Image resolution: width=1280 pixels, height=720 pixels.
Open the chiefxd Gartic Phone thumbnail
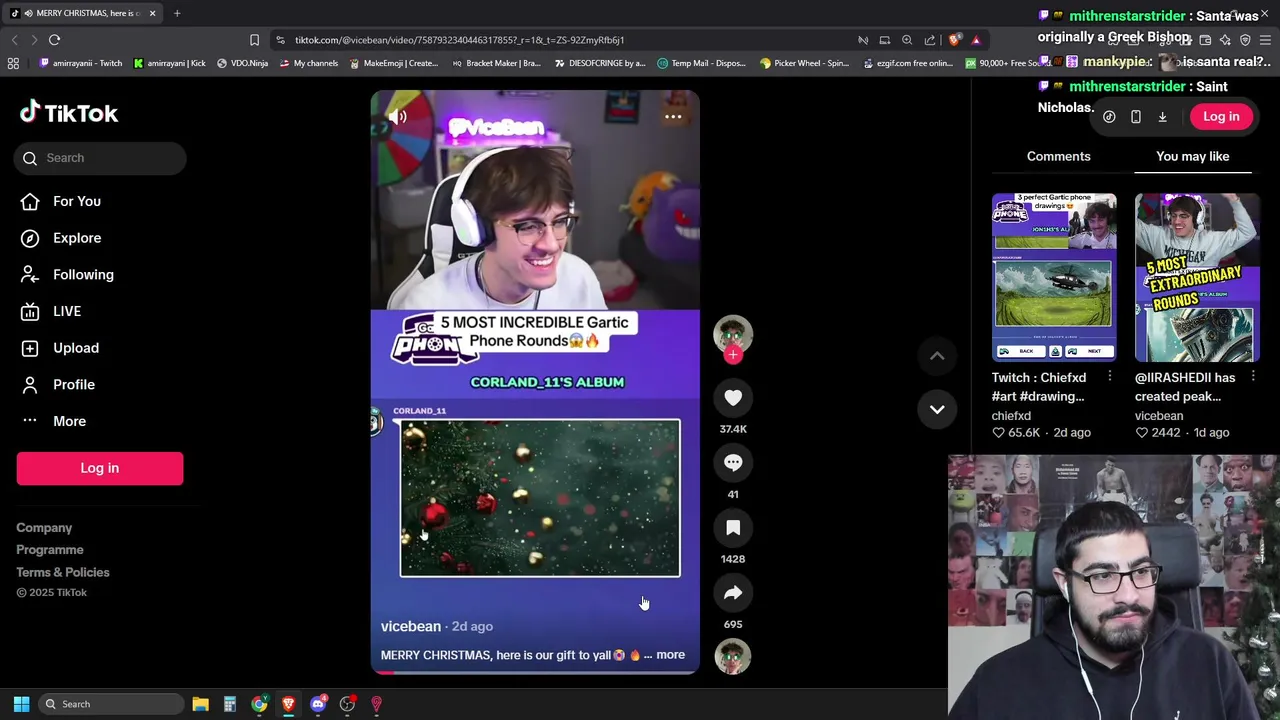1054,277
